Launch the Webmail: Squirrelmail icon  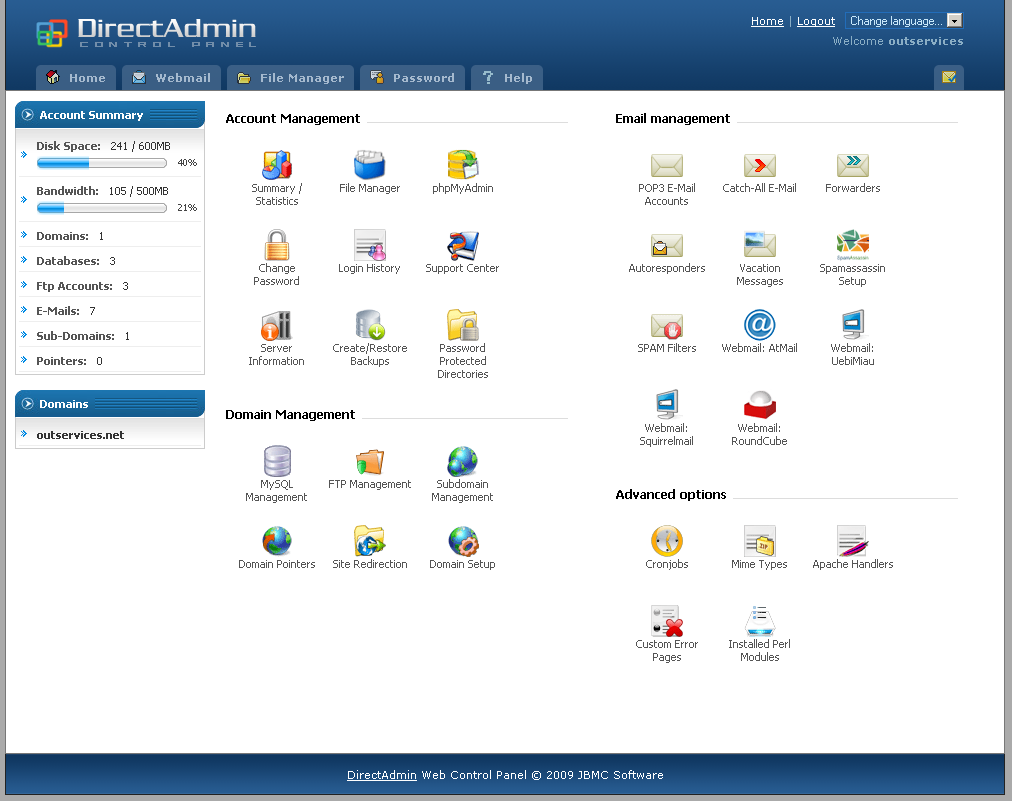pyautogui.click(x=667, y=405)
